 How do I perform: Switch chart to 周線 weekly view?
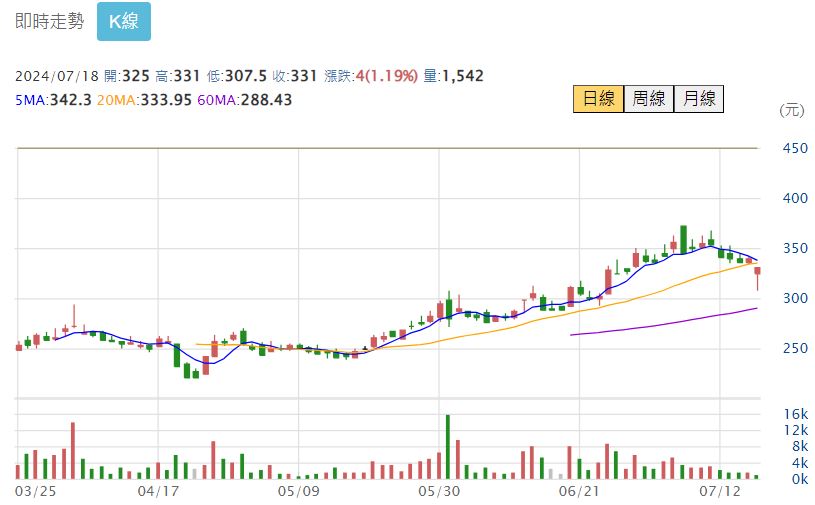pos(647,98)
